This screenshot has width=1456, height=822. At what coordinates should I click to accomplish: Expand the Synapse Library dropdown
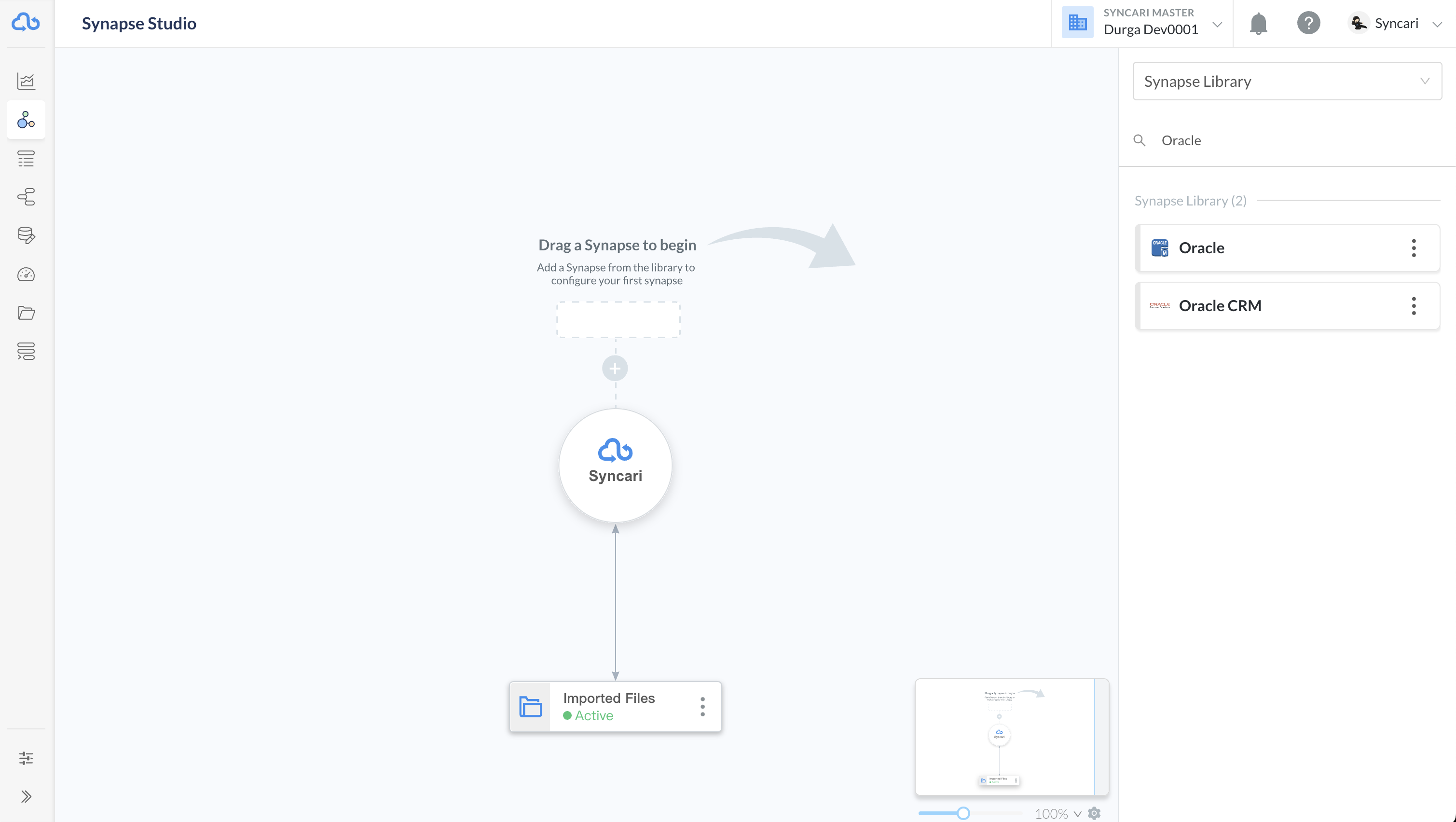1287,82
